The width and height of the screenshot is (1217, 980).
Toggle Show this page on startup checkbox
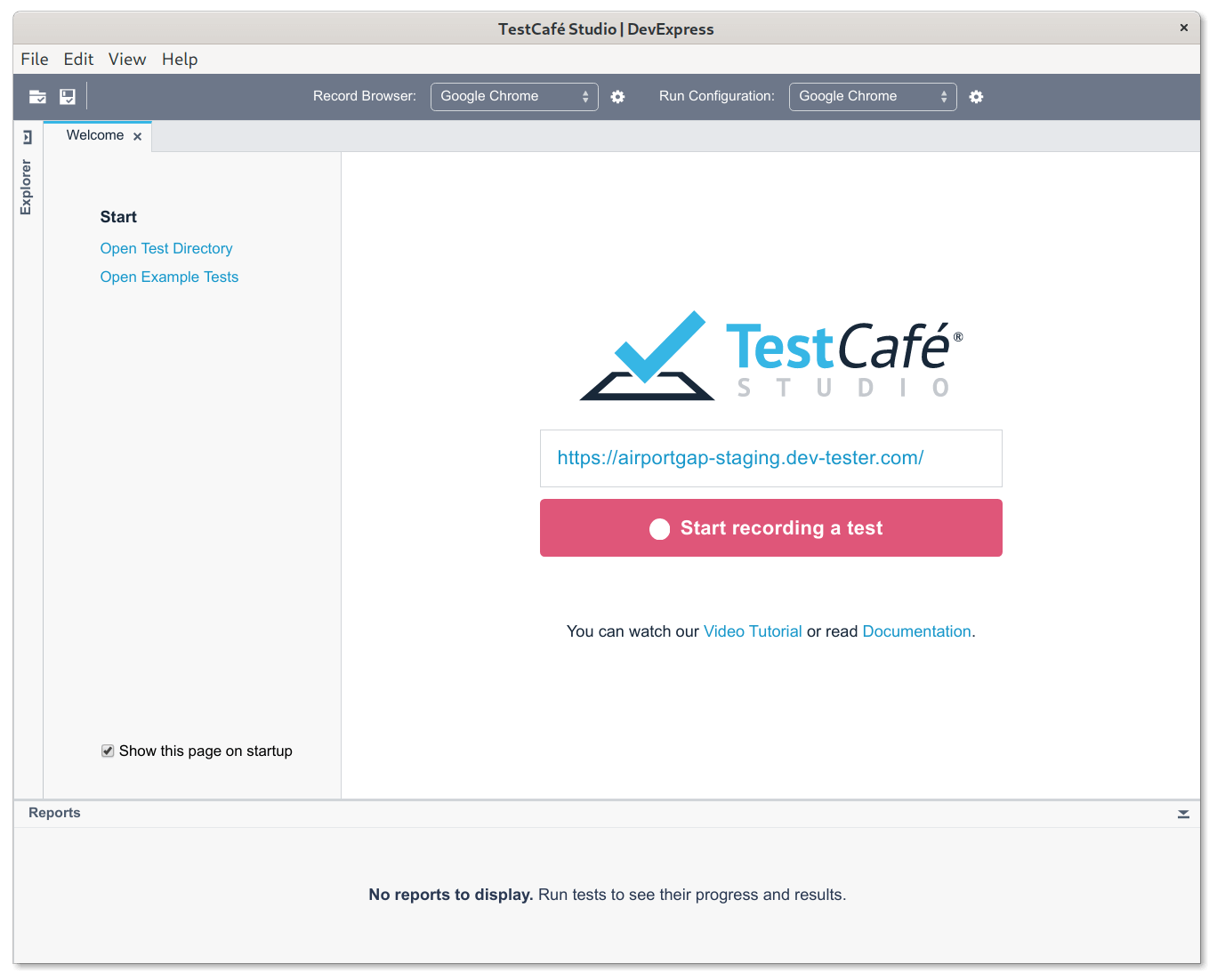pos(108,751)
